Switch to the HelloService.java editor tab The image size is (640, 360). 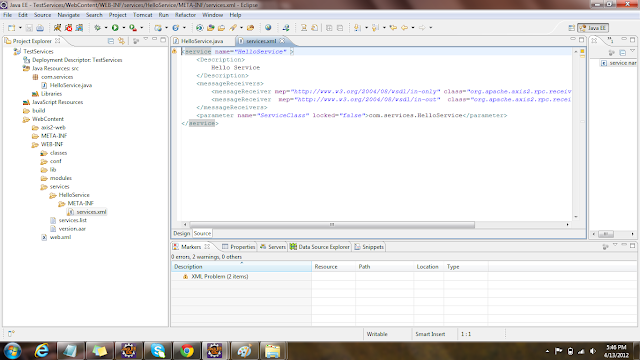pos(202,41)
